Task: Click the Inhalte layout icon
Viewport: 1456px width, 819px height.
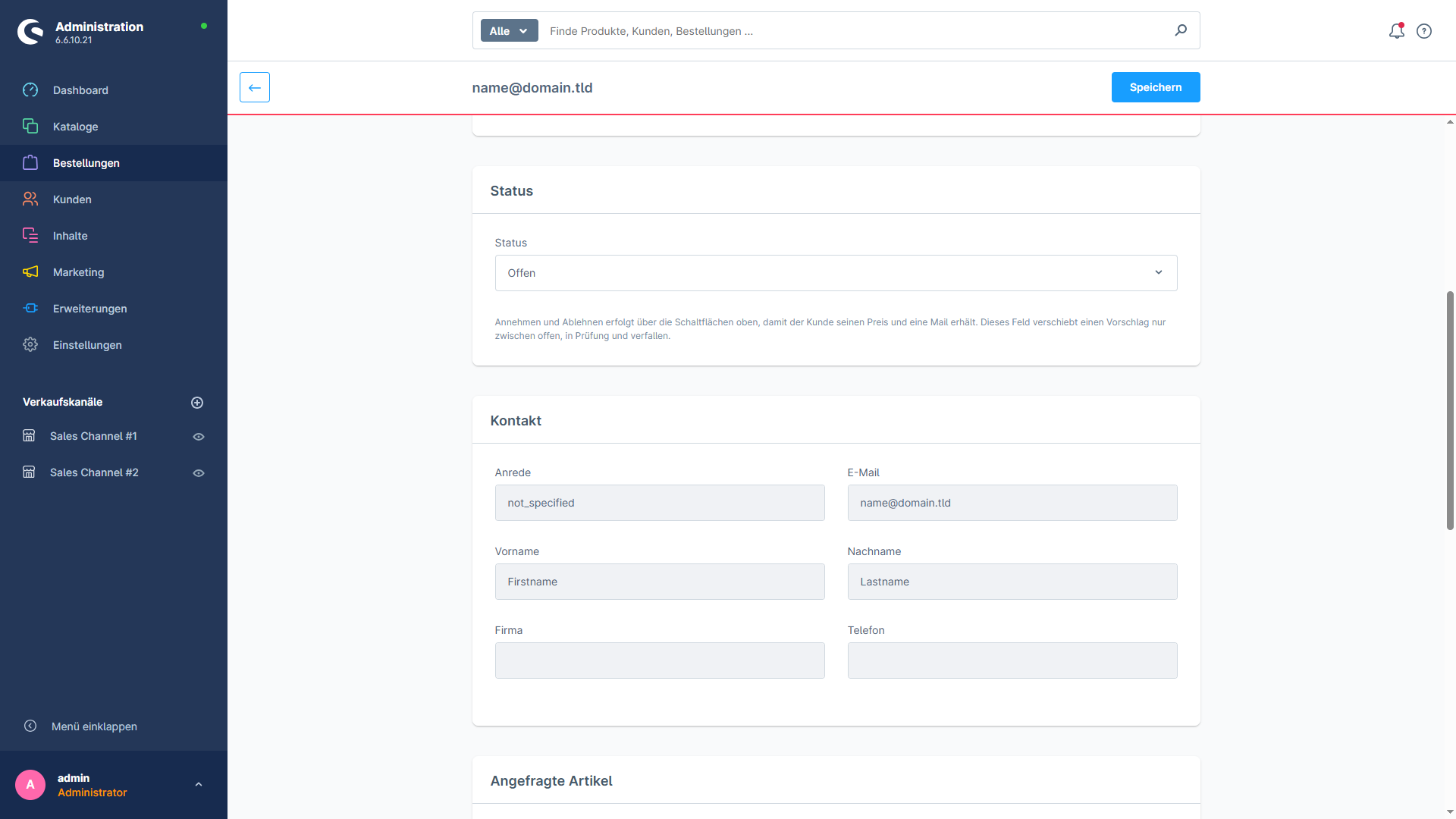Action: [30, 236]
